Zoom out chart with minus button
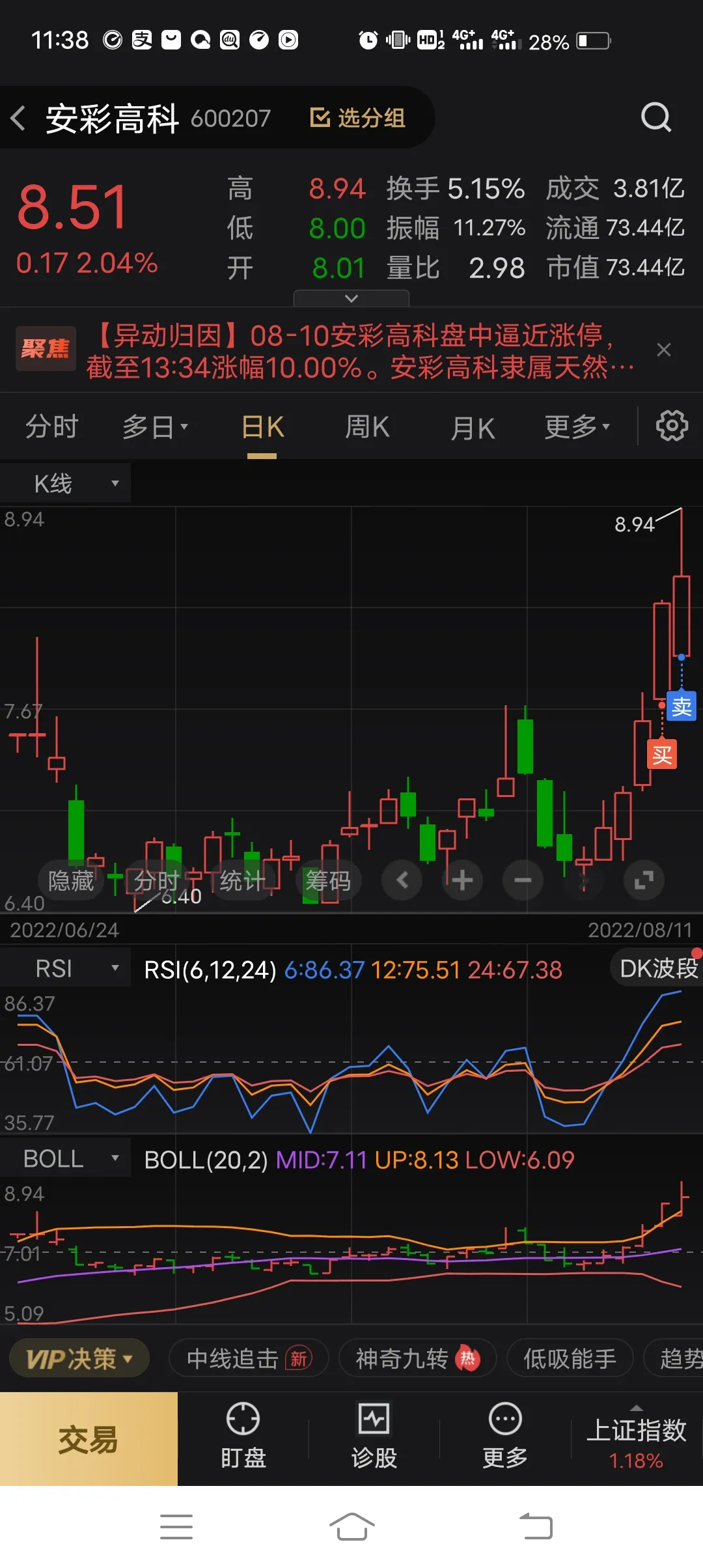 point(523,880)
